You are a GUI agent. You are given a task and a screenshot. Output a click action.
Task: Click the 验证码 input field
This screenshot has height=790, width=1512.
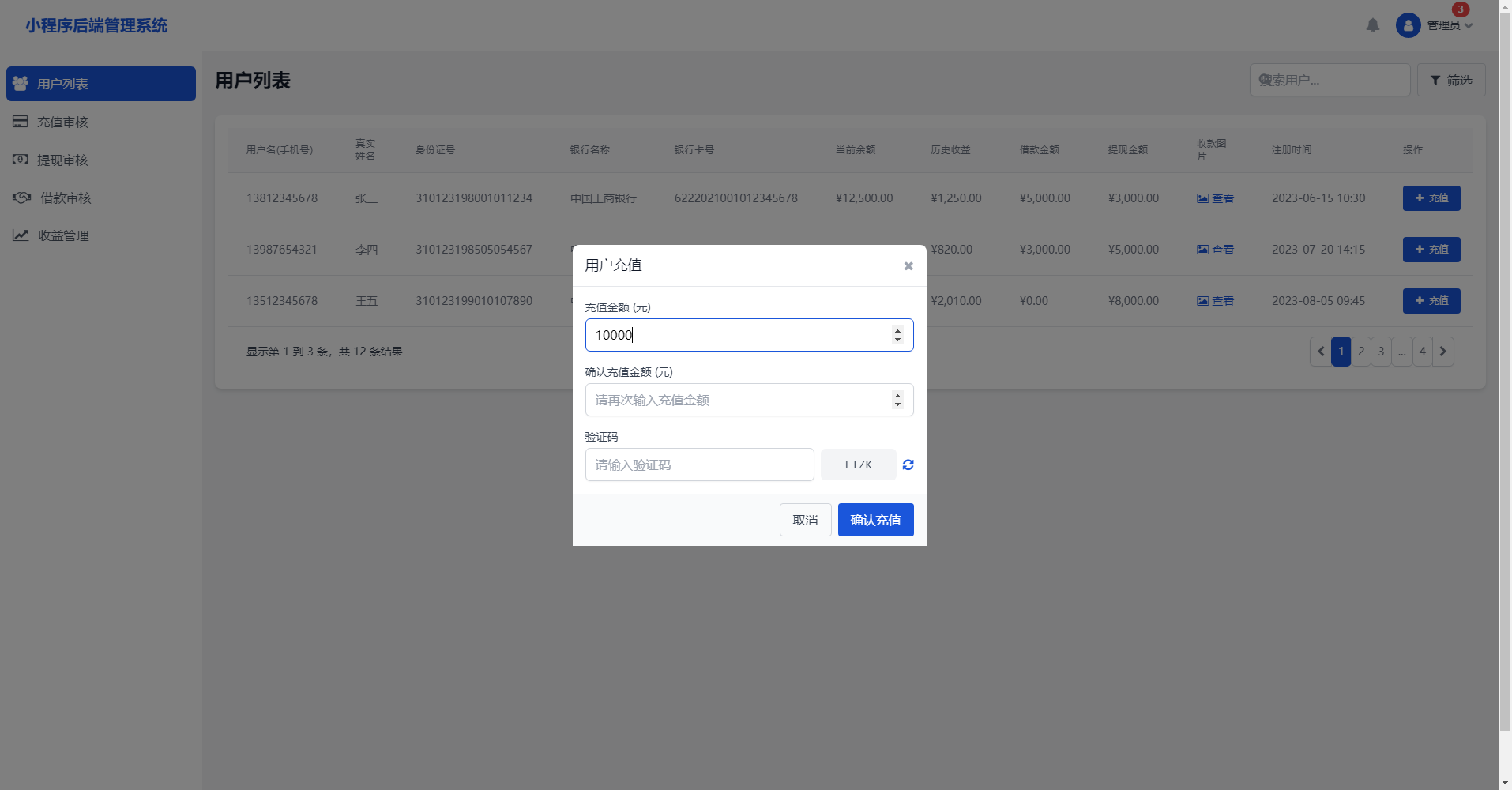tap(699, 465)
